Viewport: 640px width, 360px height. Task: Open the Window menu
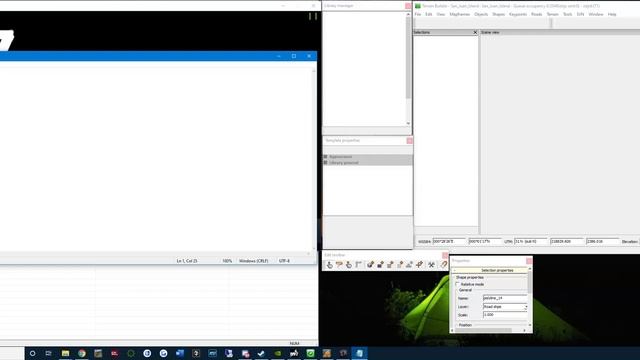[596, 14]
